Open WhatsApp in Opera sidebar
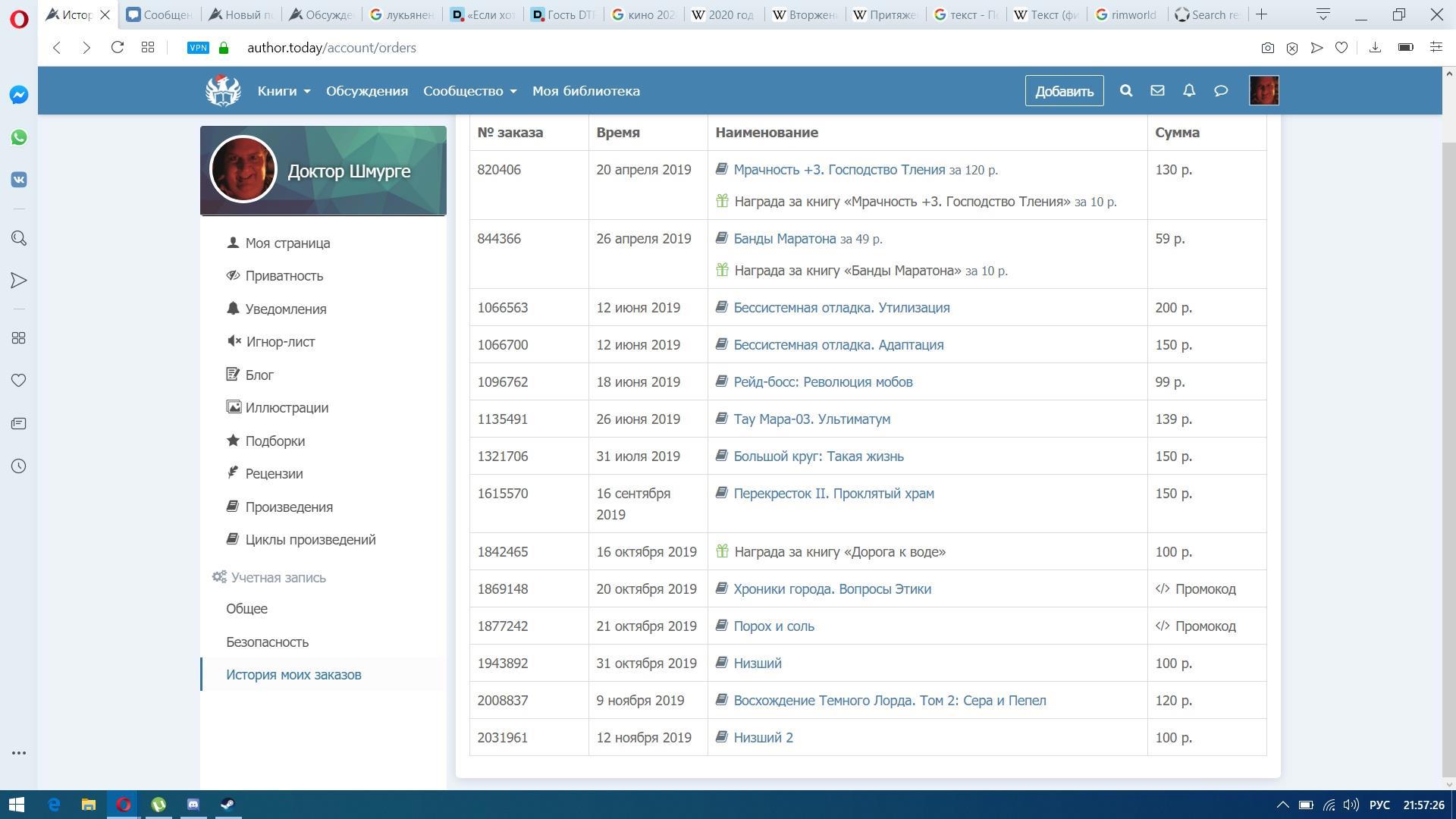This screenshot has width=1456, height=819. tap(19, 137)
